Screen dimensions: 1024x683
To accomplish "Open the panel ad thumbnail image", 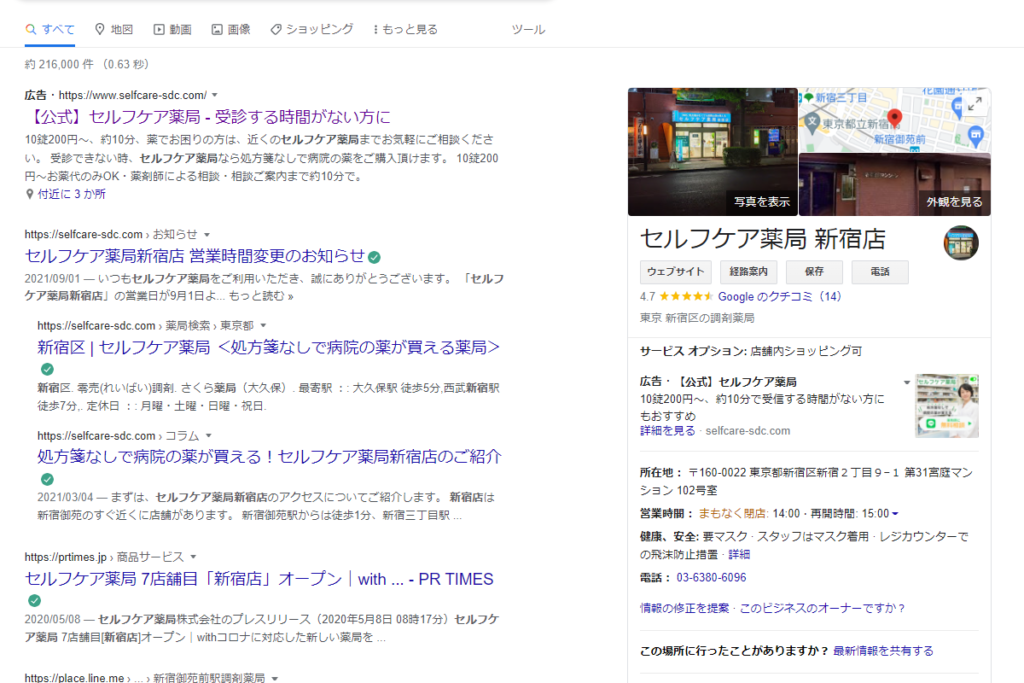I will [947, 405].
